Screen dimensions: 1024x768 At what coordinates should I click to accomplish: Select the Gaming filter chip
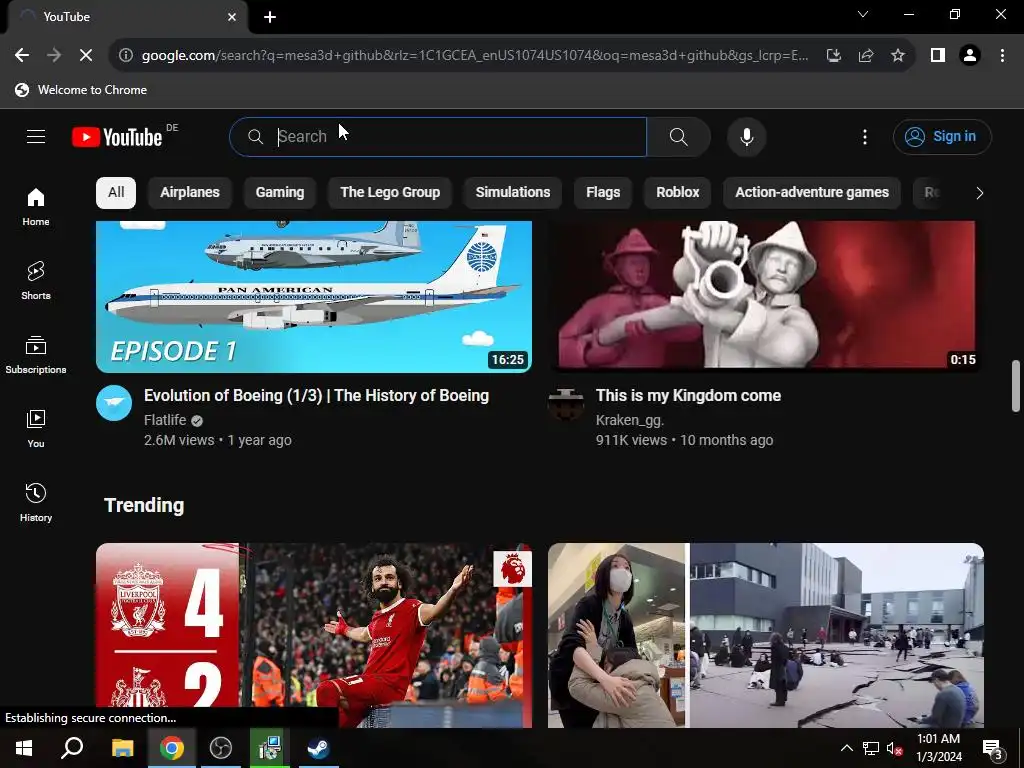[x=280, y=193]
